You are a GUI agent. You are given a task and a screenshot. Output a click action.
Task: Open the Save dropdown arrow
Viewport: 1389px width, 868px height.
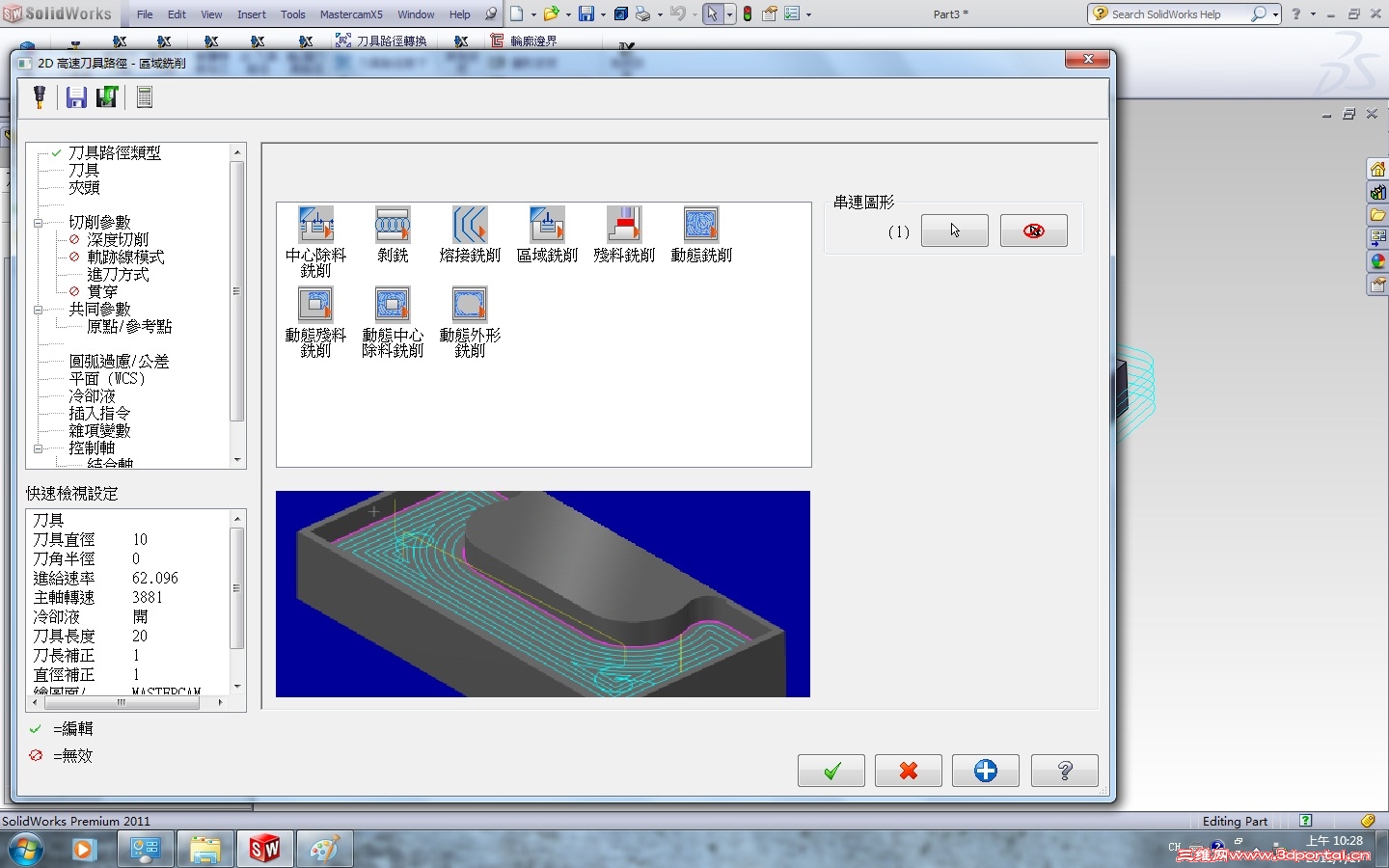tap(603, 14)
